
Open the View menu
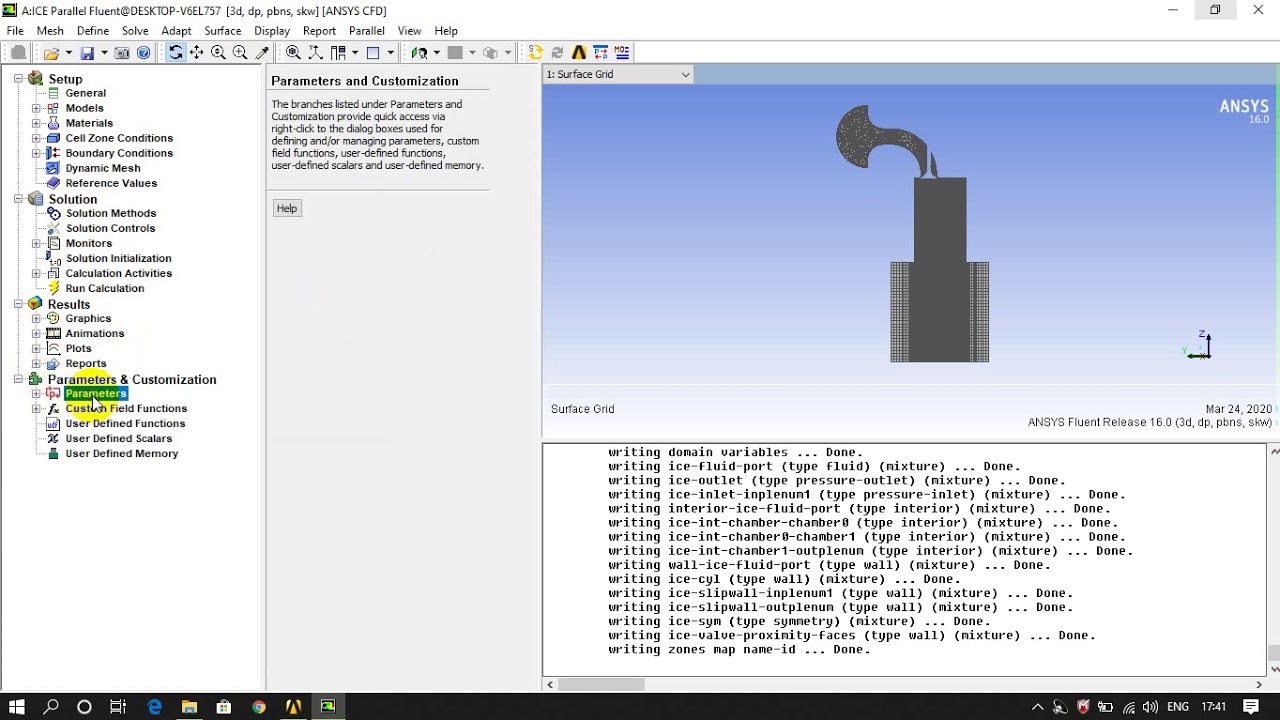409,31
